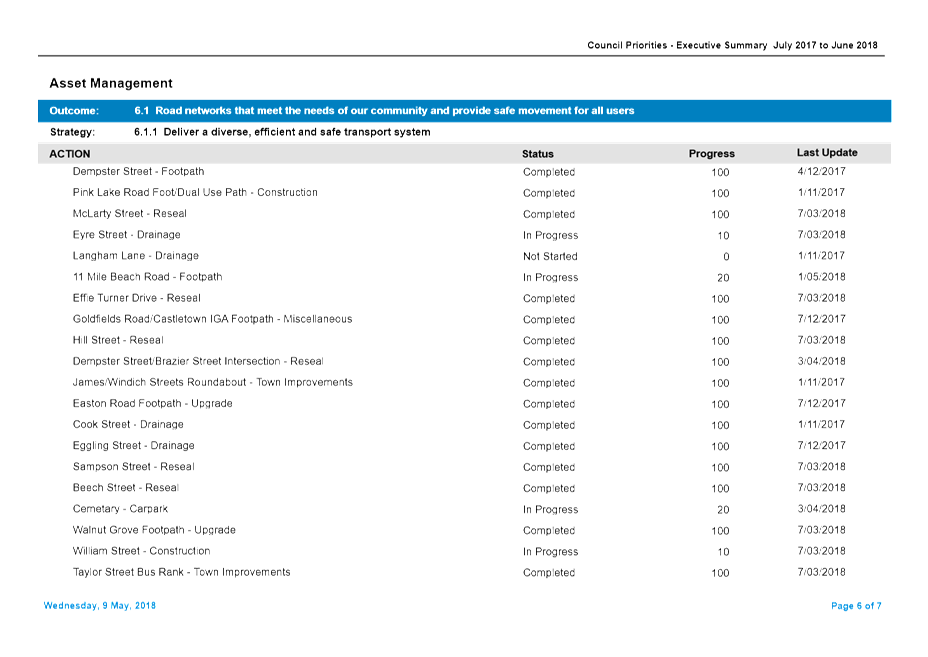The image size is (928, 657).
Task: Select 'Effie Turner Drive - Reseal' row
Action: (137, 298)
